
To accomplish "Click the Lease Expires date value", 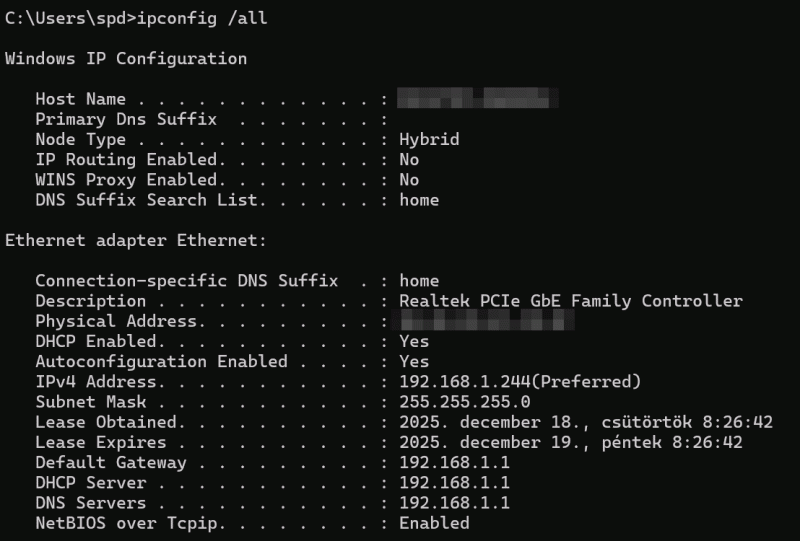I will (x=570, y=442).
